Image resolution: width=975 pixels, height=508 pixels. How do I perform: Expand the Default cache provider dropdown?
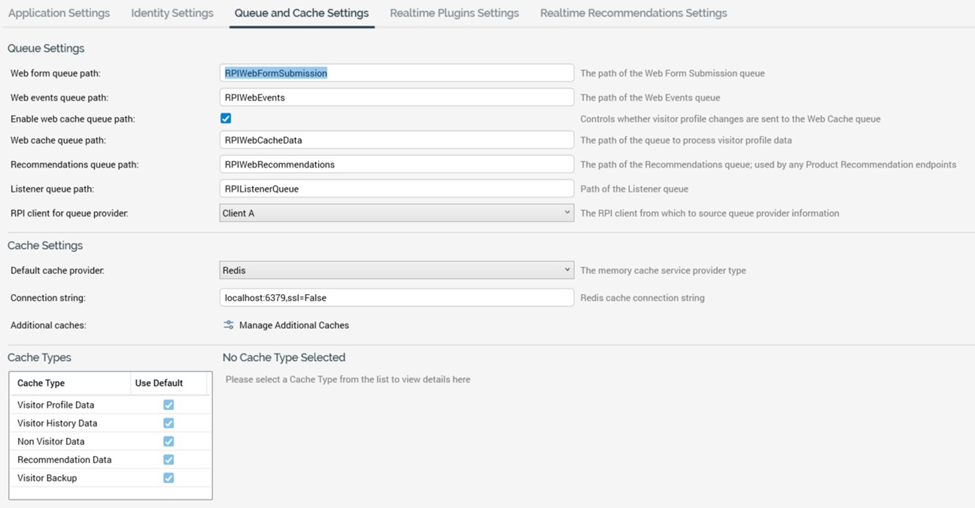[x=396, y=270]
